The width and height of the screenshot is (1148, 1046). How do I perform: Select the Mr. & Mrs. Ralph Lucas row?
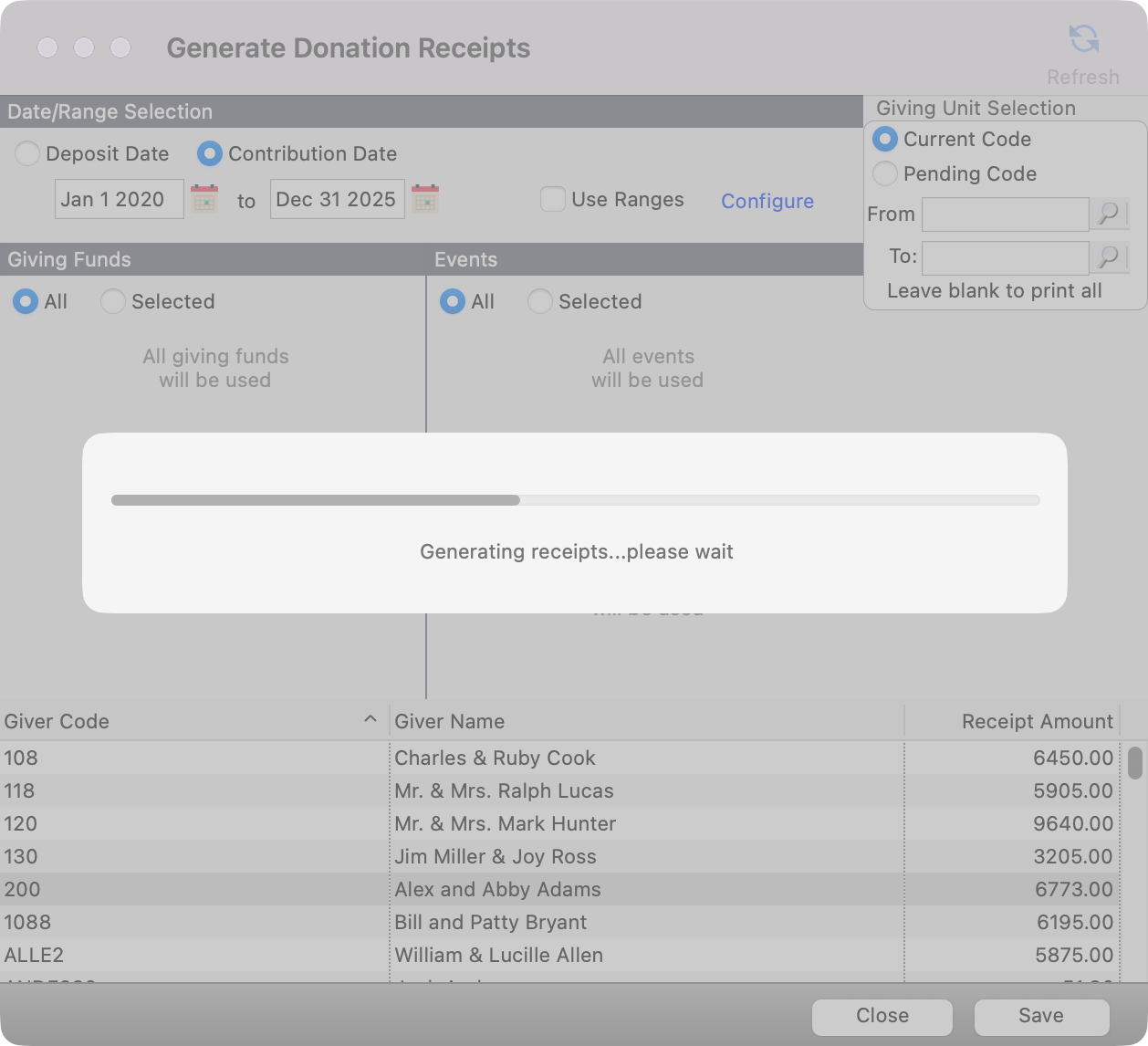[560, 790]
